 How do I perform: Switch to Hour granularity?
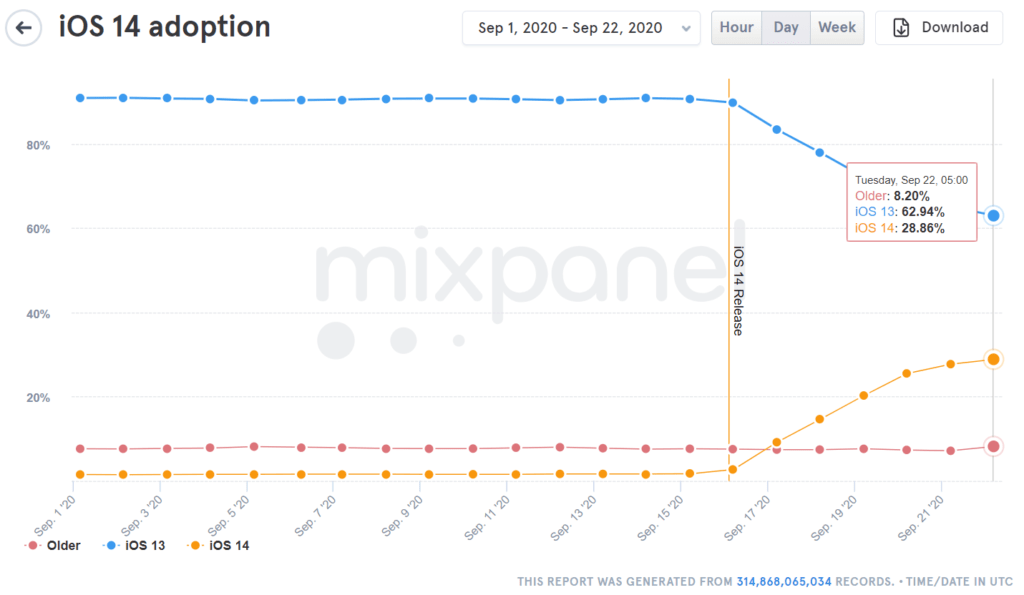pyautogui.click(x=736, y=27)
